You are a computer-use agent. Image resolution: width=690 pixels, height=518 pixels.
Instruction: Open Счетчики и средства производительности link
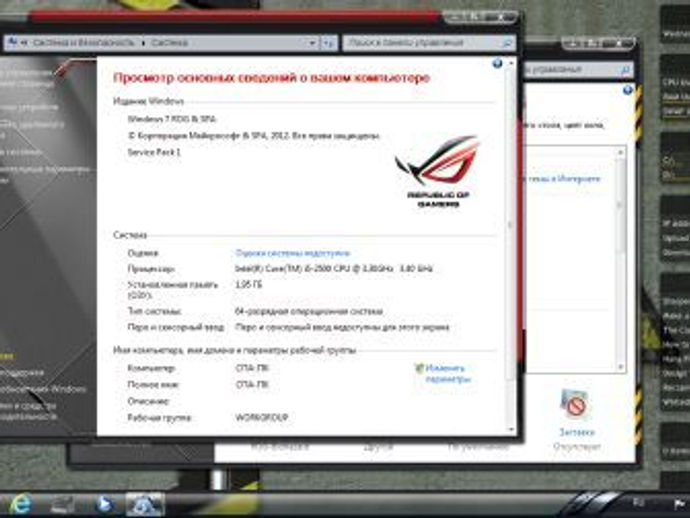[28, 411]
